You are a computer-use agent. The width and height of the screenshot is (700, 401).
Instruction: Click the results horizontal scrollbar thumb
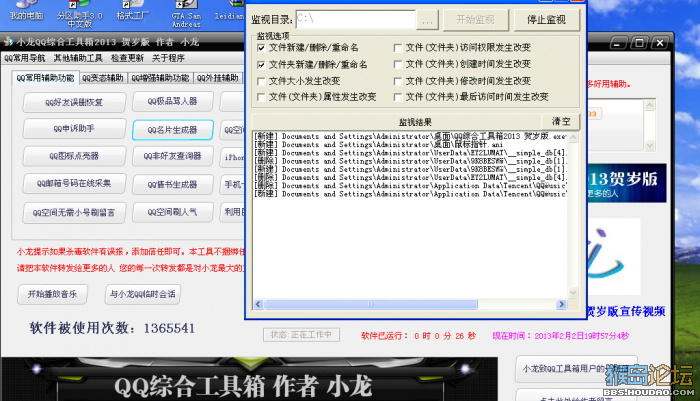coord(371,304)
